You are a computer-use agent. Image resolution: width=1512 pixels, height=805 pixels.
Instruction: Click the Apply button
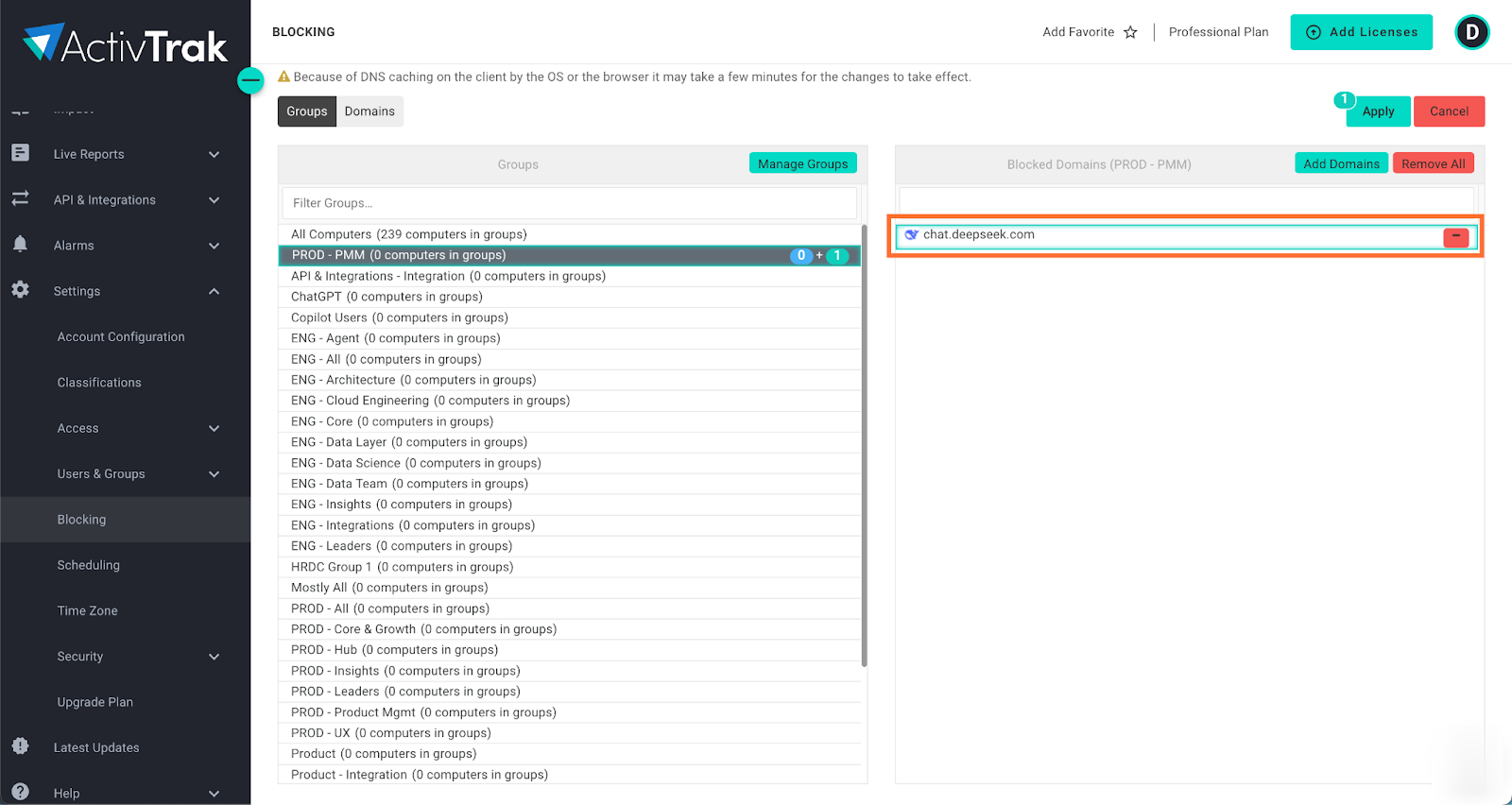coord(1378,111)
